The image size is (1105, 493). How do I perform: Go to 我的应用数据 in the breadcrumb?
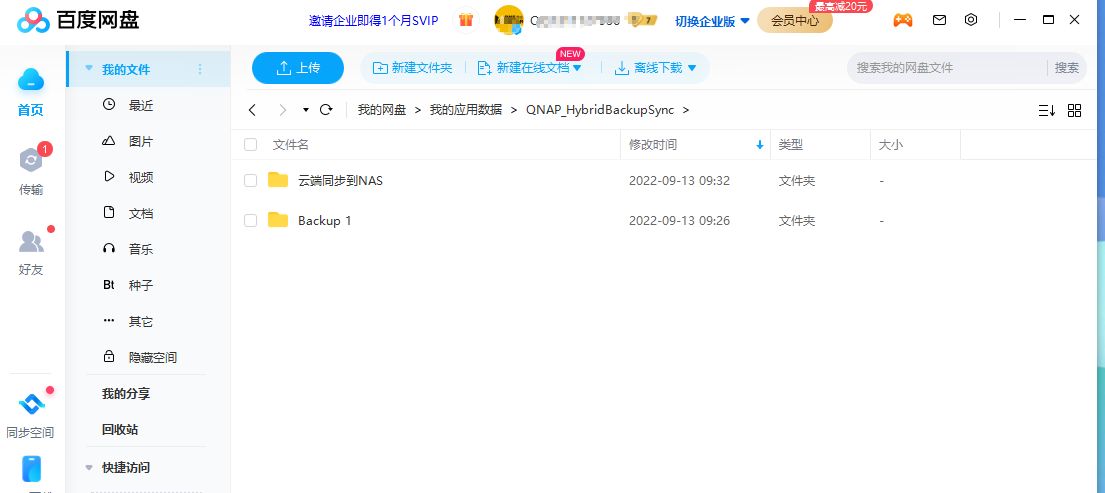pyautogui.click(x=466, y=110)
